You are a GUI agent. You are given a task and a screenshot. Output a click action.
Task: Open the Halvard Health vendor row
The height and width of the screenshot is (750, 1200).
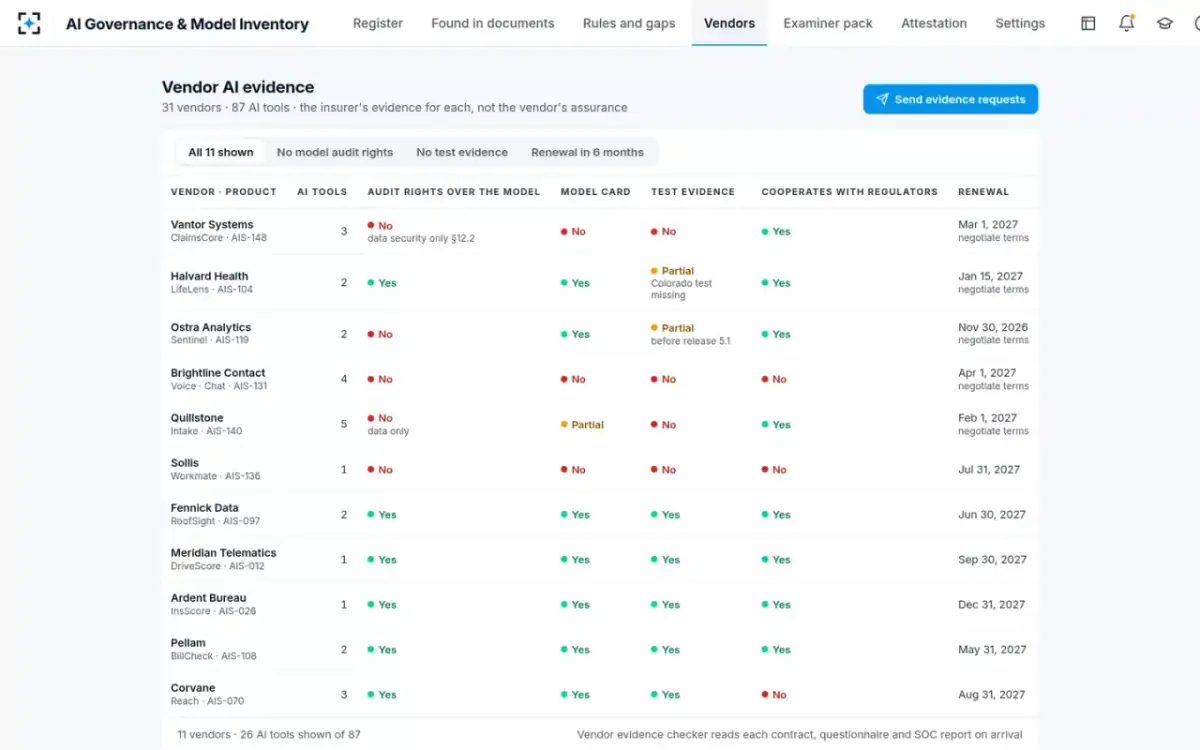click(x=600, y=282)
